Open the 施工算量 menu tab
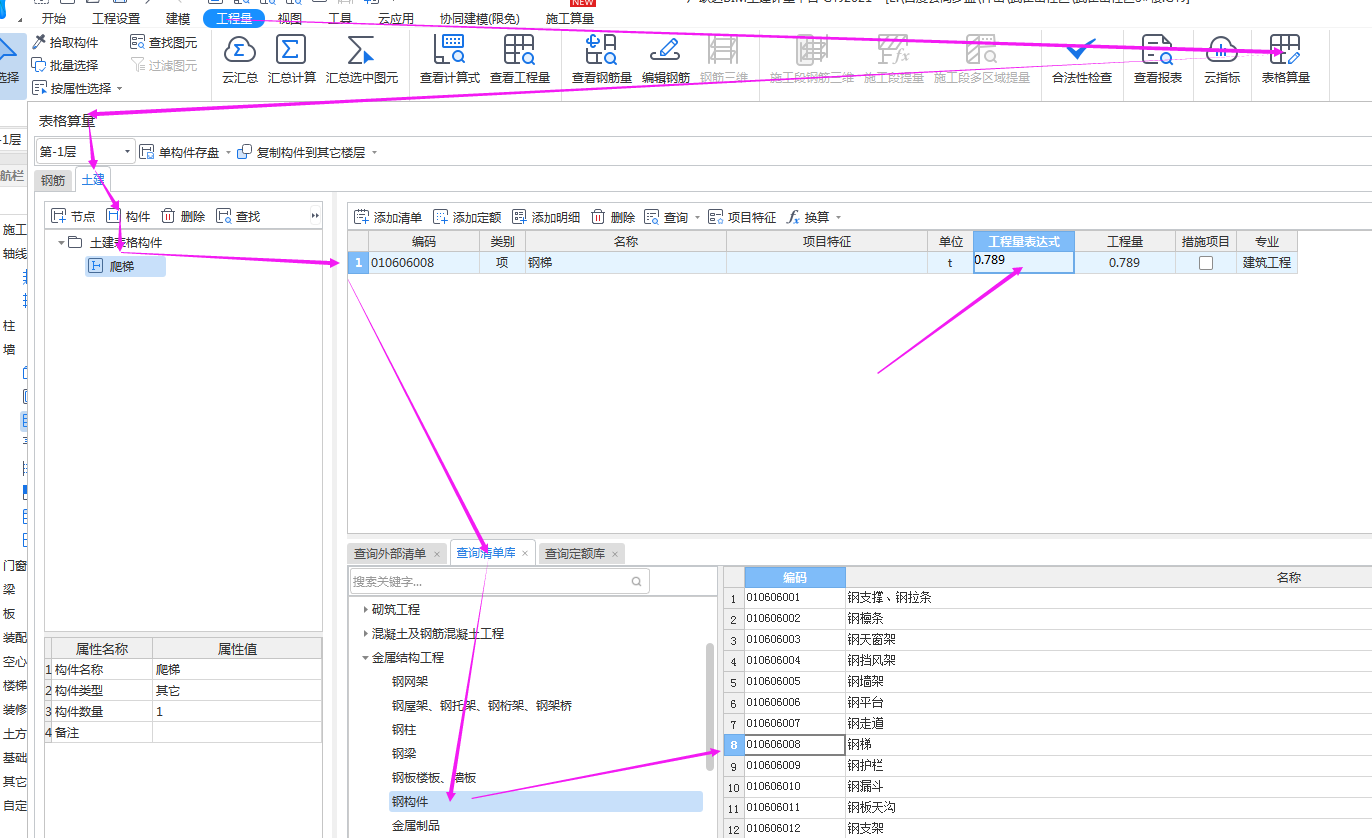1372x838 pixels. pyautogui.click(x=570, y=18)
